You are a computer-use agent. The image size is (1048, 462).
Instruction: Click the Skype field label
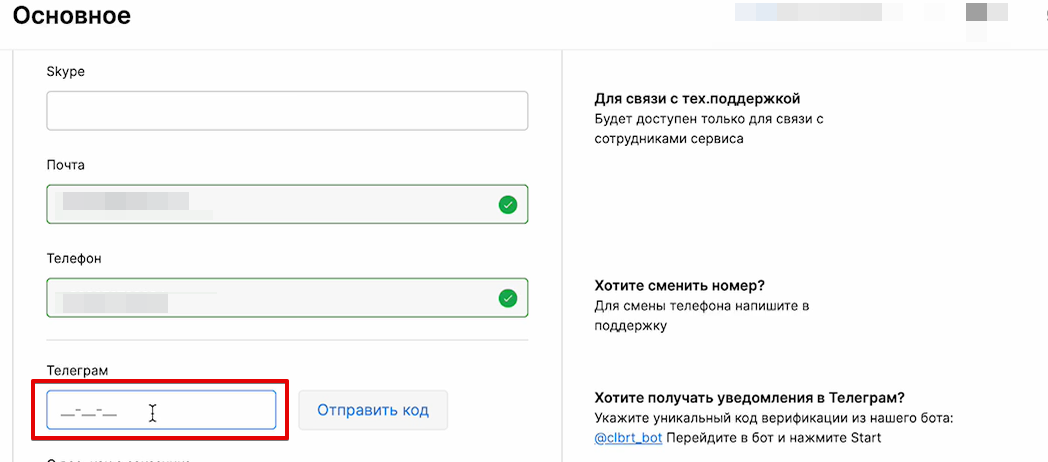click(66, 72)
